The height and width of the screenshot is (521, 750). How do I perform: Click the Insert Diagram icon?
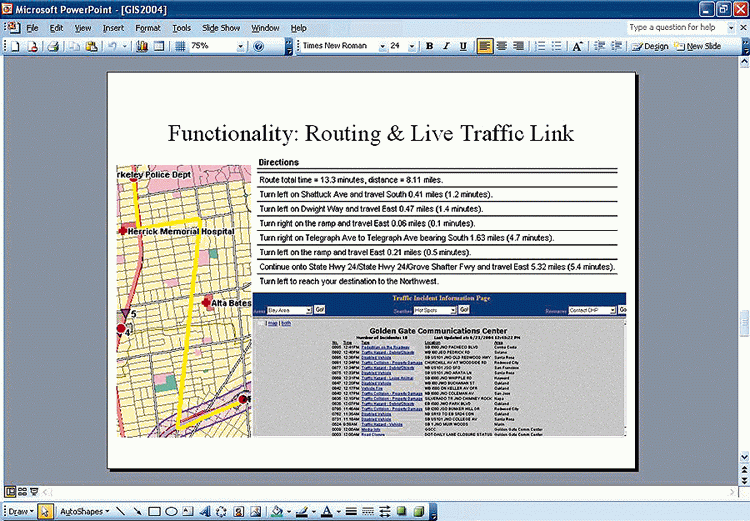[x=221, y=511]
